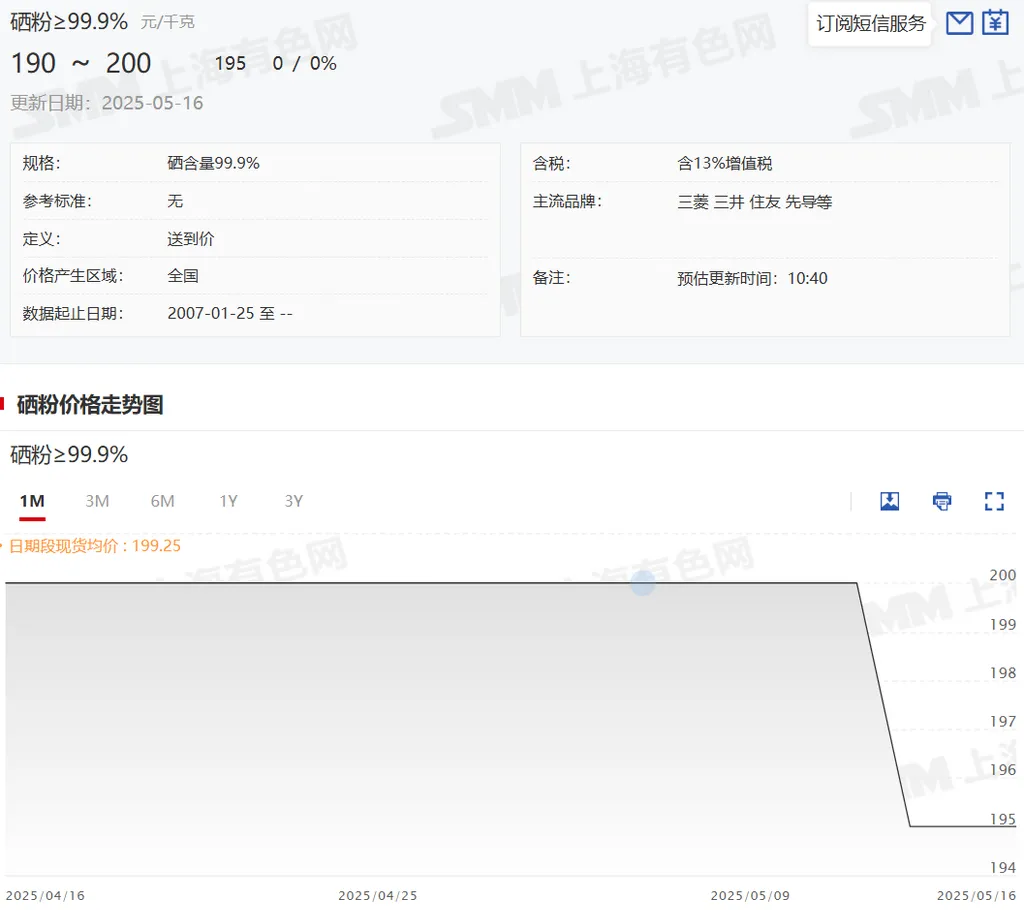Viewport: 1024px width, 910px height.
Task: Switch to the 3M time range
Action: [97, 501]
